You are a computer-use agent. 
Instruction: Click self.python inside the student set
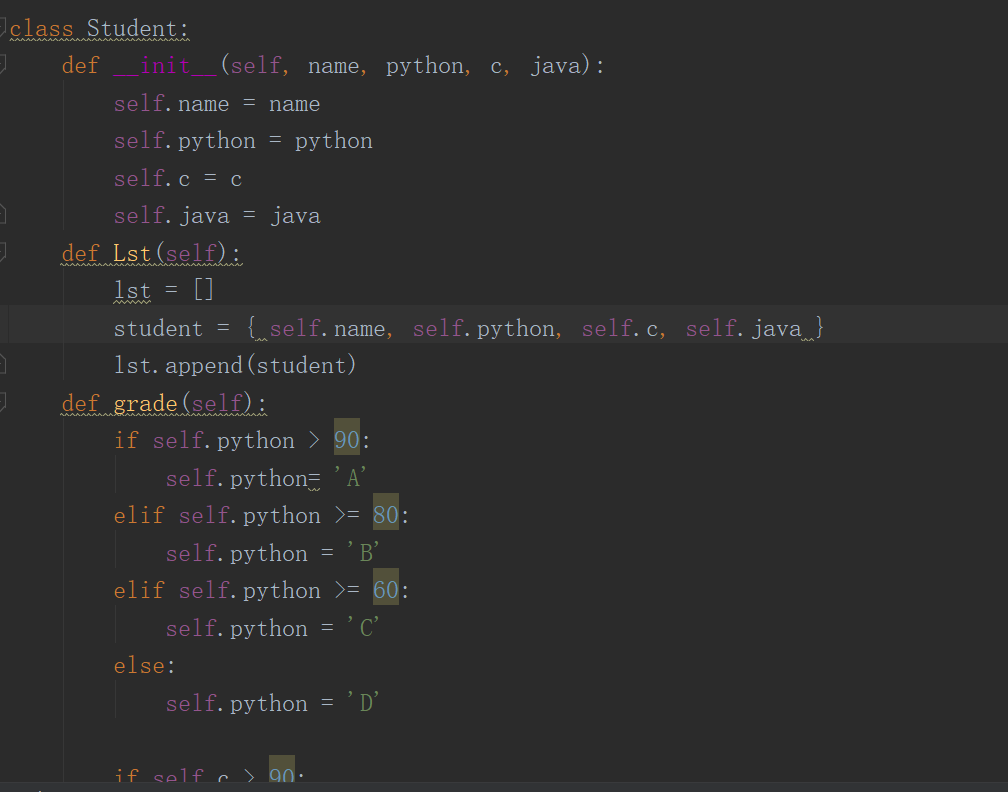tap(483, 329)
